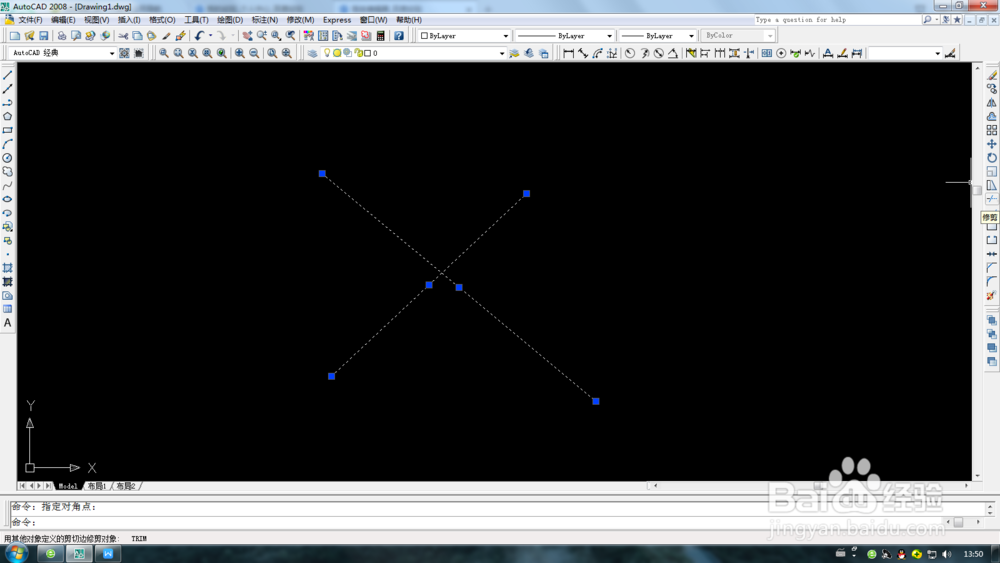
Task: Click the taskbar clock showing 13:50
Action: [x=973, y=554]
